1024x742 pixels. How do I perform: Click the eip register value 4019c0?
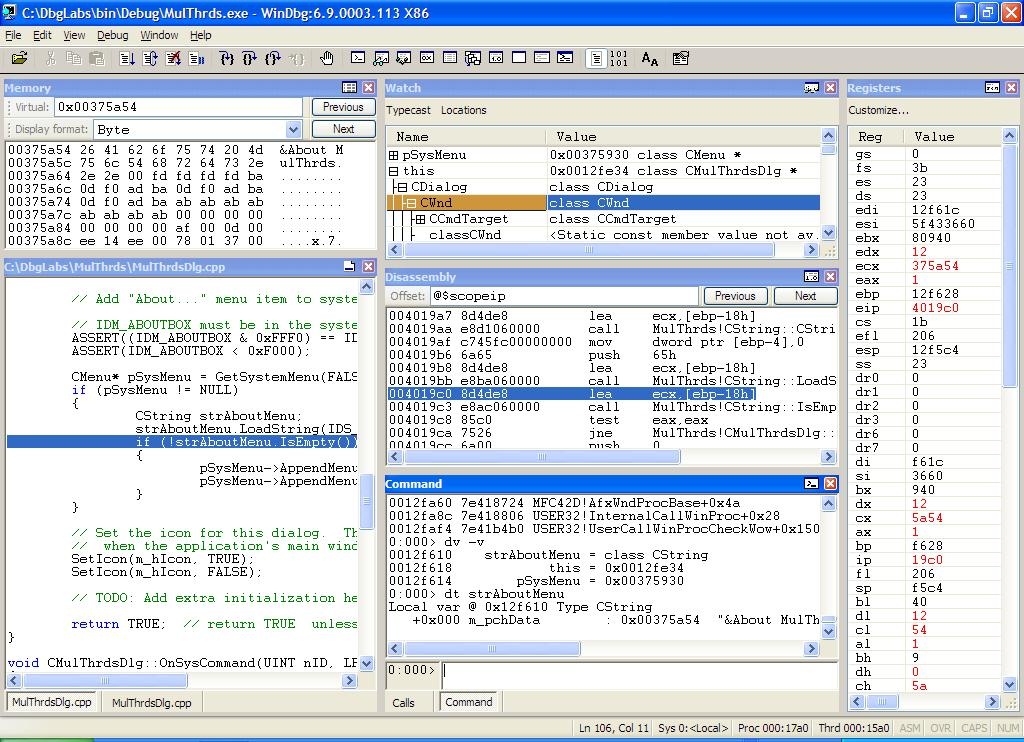(x=936, y=308)
